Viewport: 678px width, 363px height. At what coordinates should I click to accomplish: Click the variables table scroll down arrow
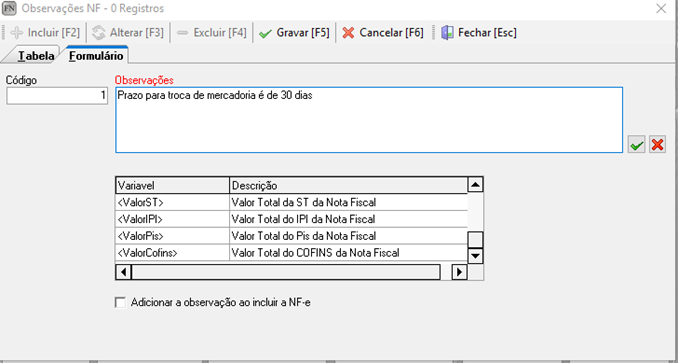476,255
